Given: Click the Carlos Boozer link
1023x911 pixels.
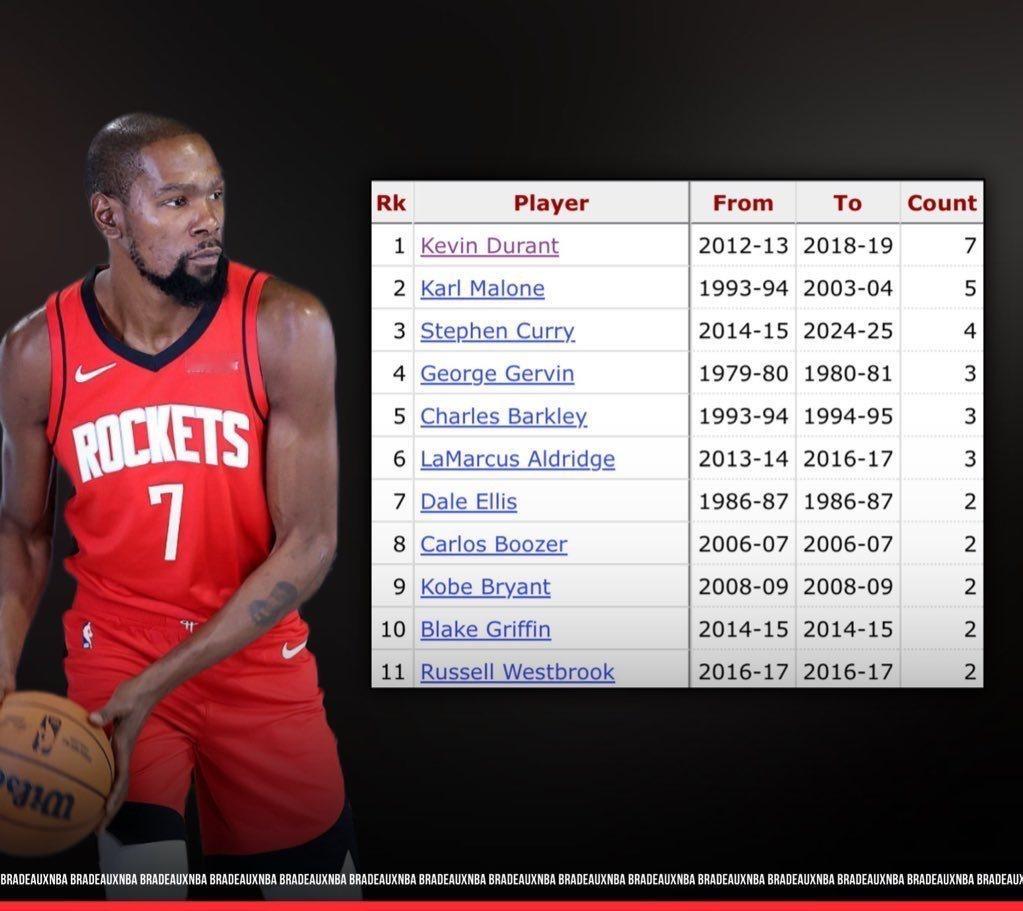Looking at the screenshot, I should coord(494,544).
